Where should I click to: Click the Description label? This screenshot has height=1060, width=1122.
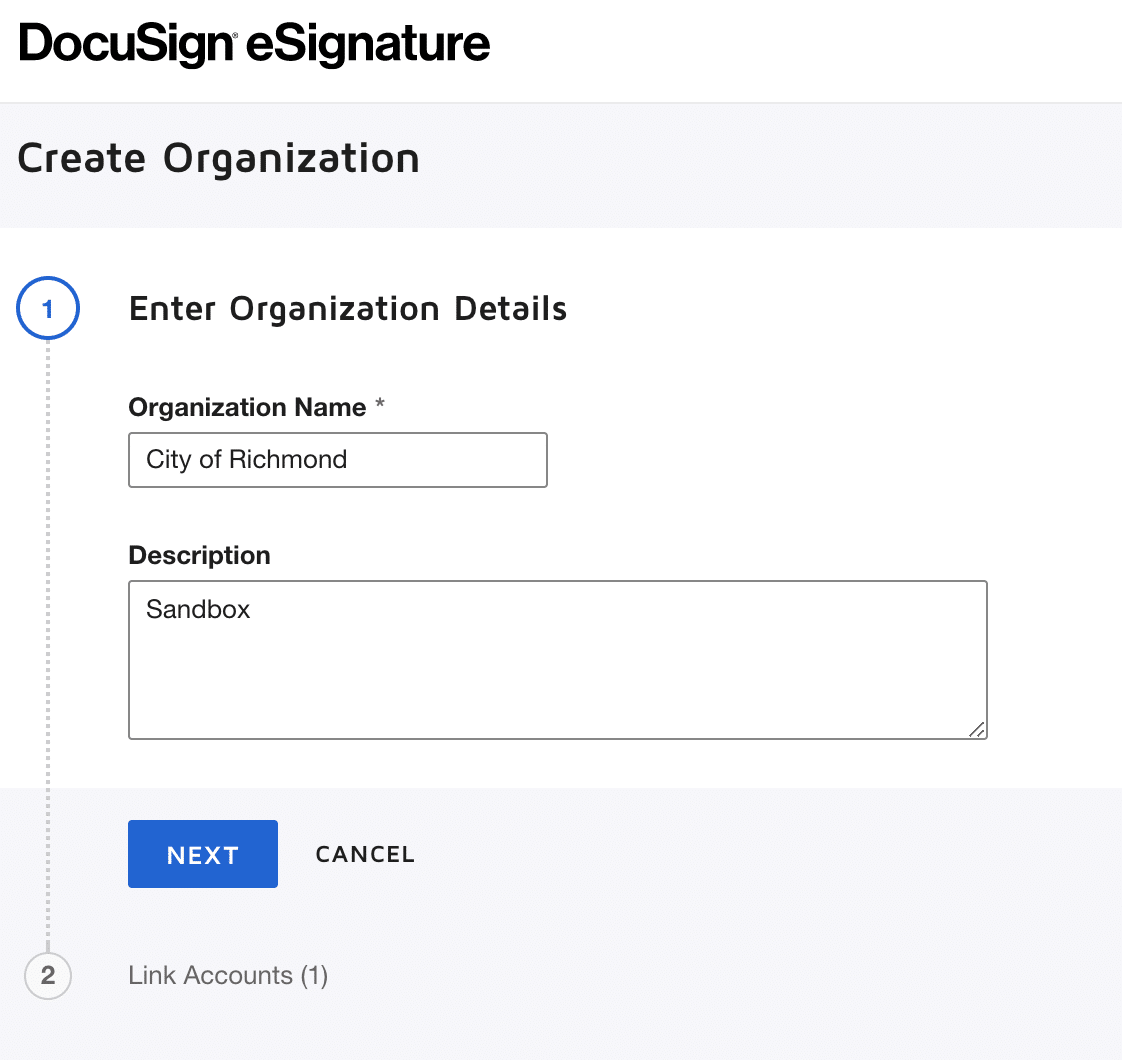[x=199, y=555]
